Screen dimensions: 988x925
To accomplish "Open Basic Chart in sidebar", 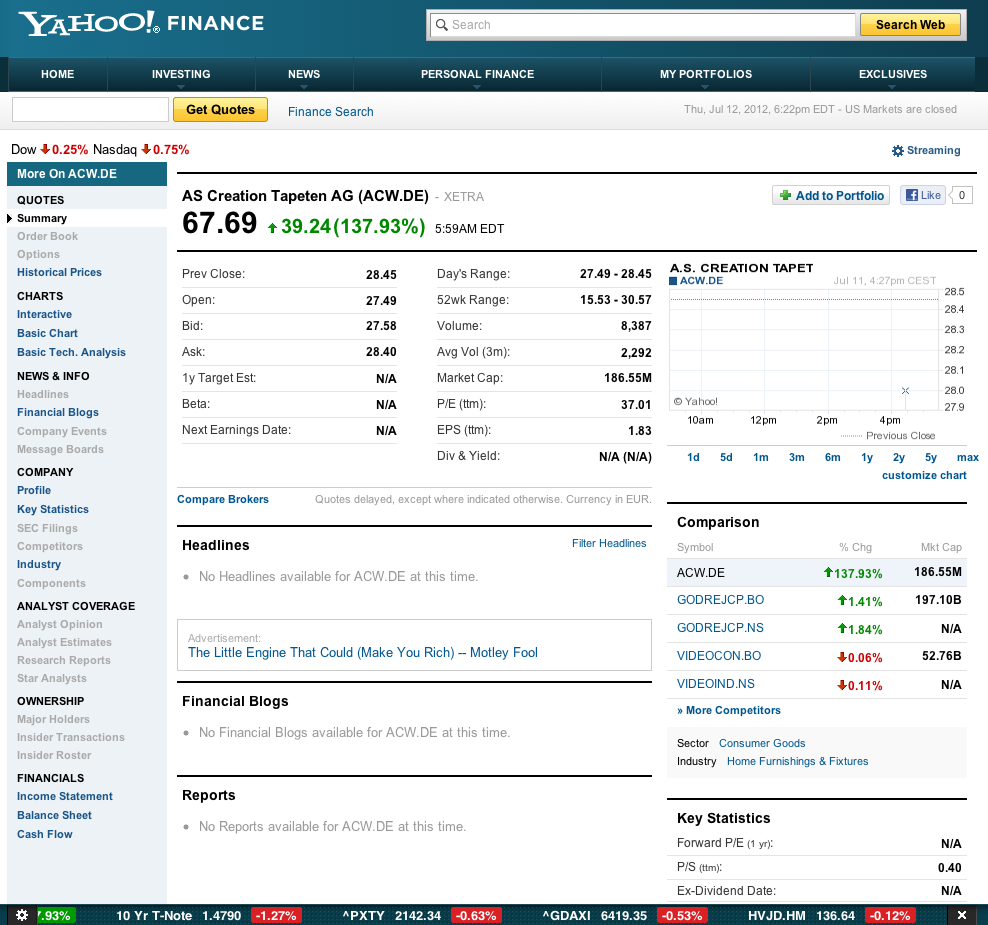I will (47, 333).
